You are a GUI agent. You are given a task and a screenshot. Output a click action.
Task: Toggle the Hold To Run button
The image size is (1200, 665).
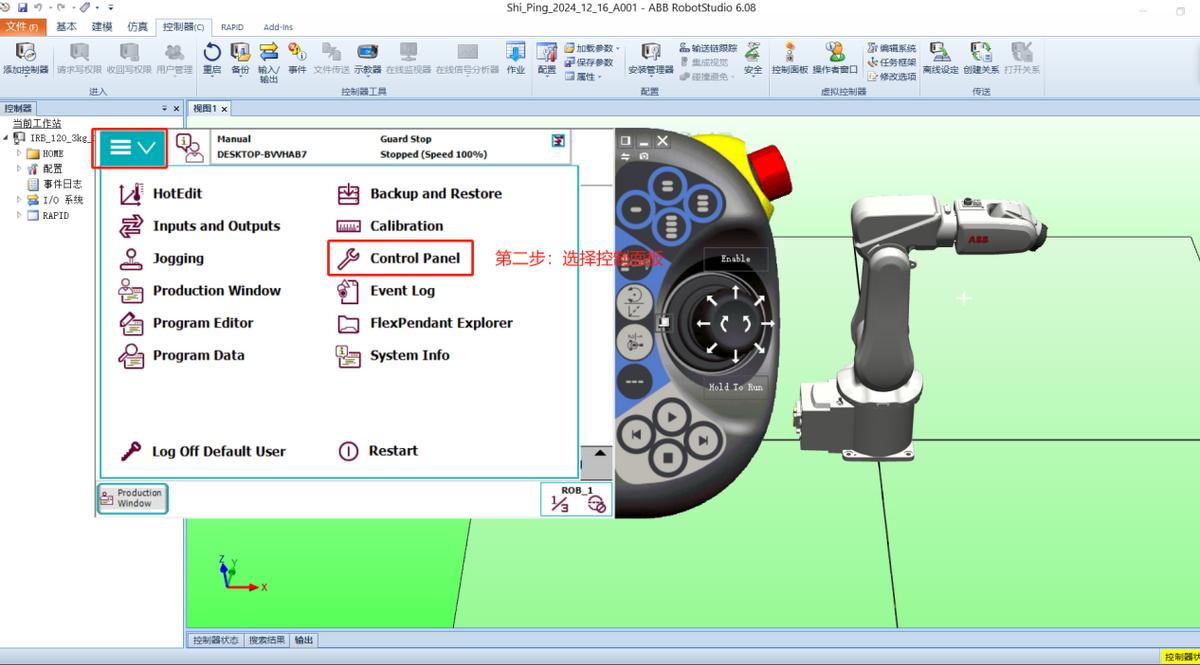point(735,387)
